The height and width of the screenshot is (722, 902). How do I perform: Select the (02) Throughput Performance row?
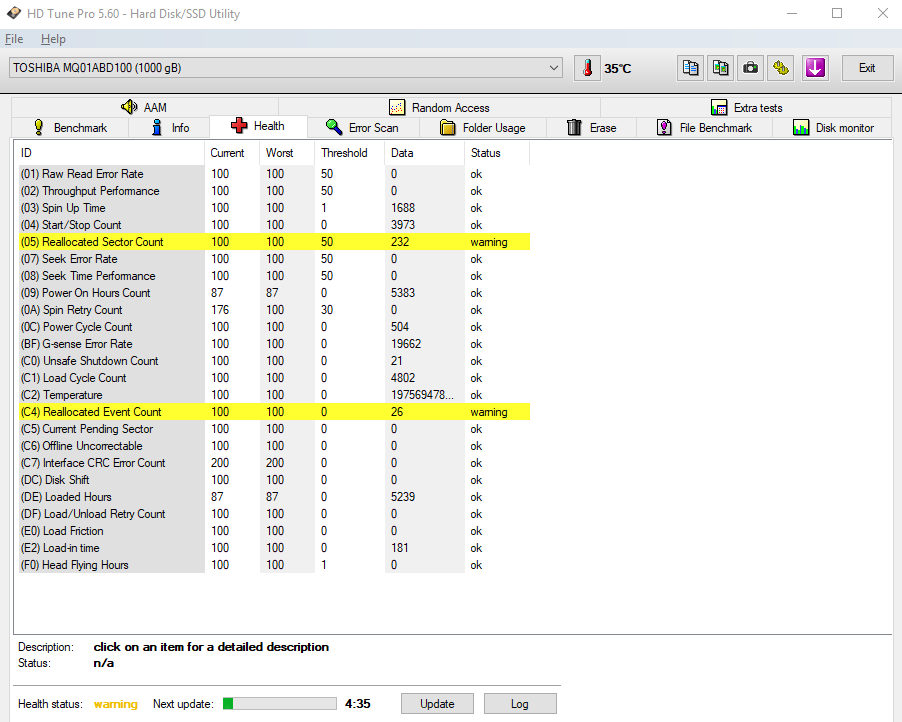[x=274, y=191]
